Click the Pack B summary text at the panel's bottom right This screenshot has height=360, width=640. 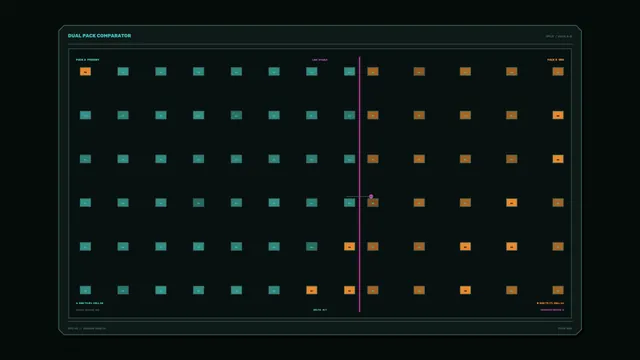550,303
